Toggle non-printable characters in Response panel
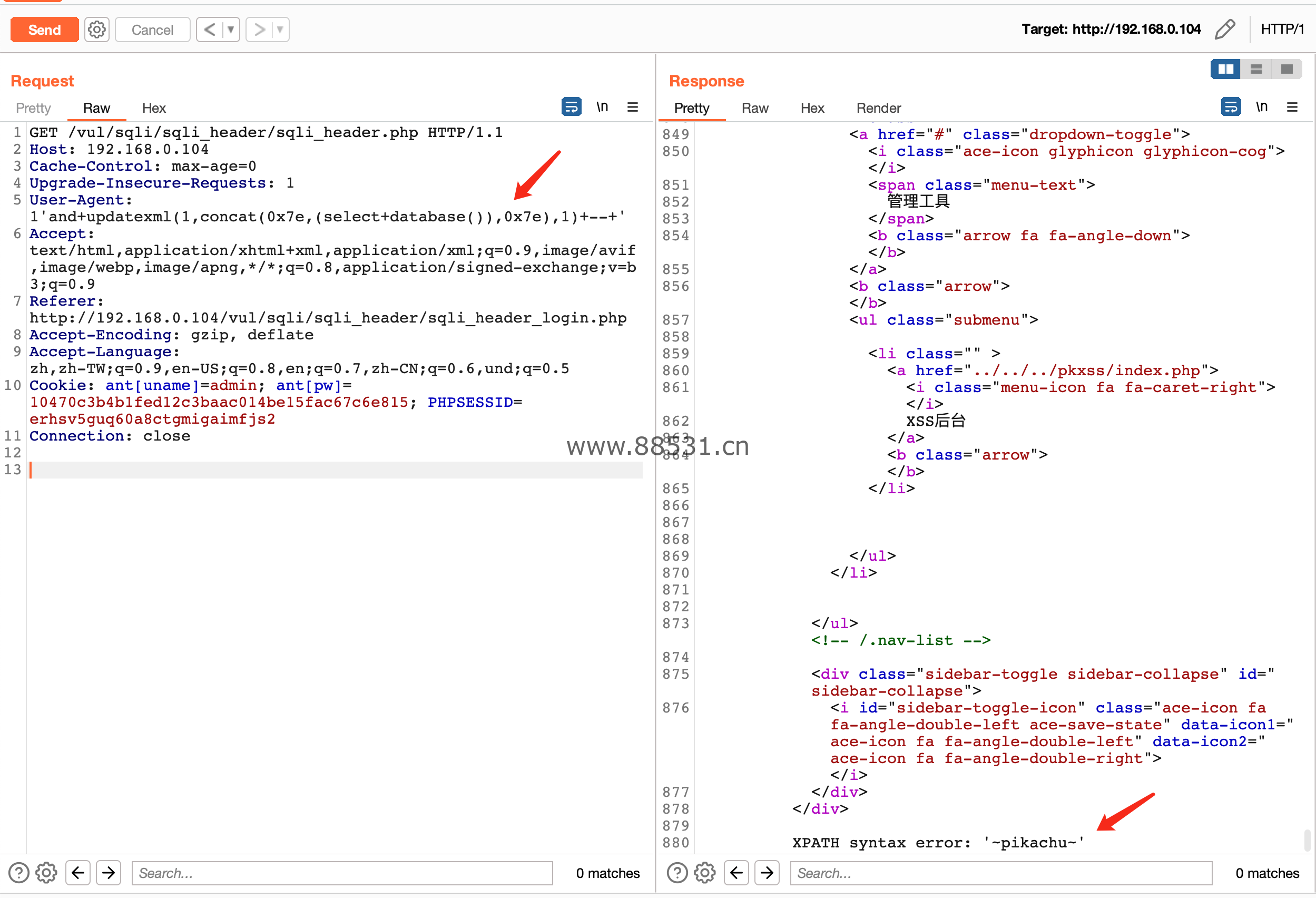This screenshot has height=898, width=1316. pyautogui.click(x=1262, y=106)
